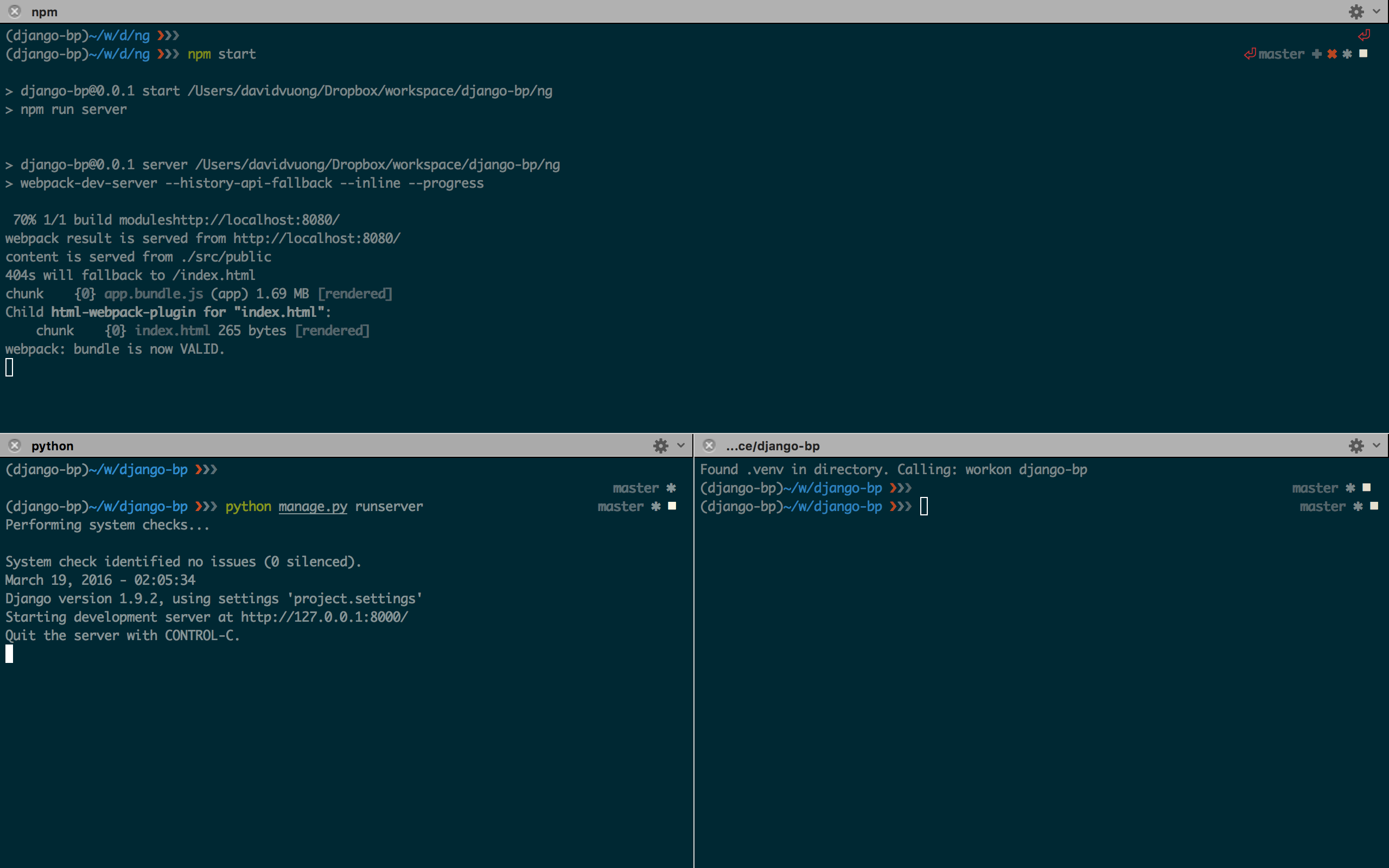Click the http://127.0.0.1:8000/ development server URL
Image resolution: width=1389 pixels, height=868 pixels.
tap(324, 617)
